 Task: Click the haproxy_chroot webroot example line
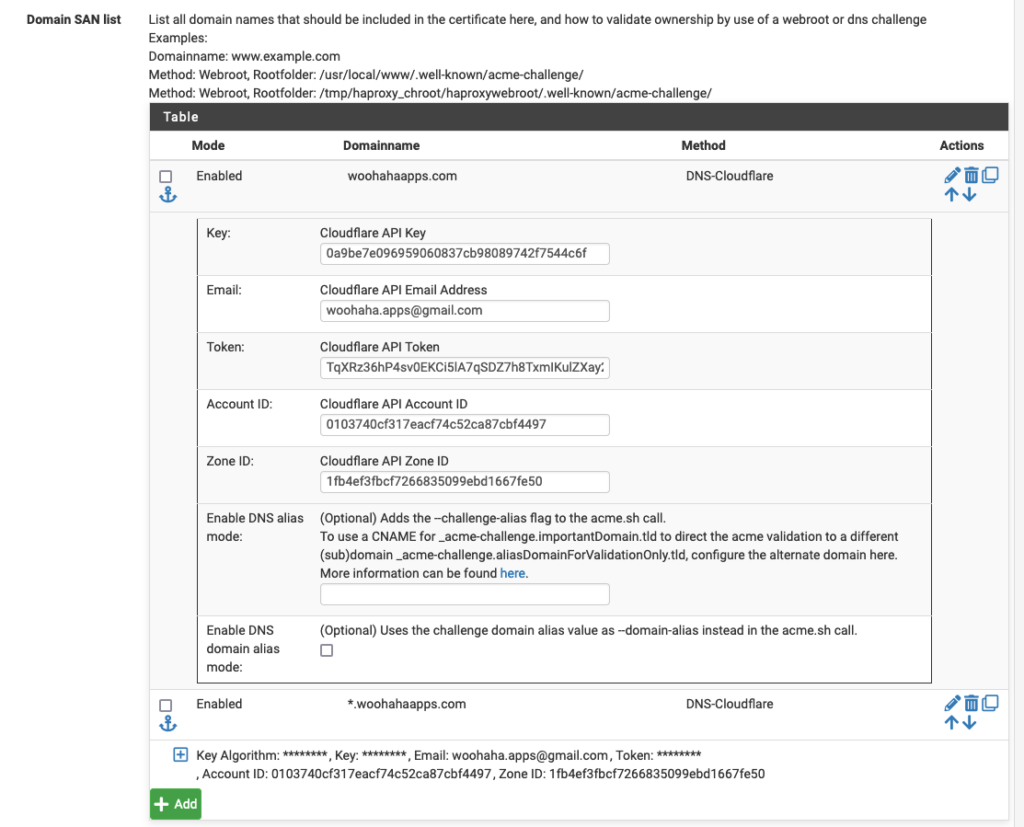[x=430, y=93]
